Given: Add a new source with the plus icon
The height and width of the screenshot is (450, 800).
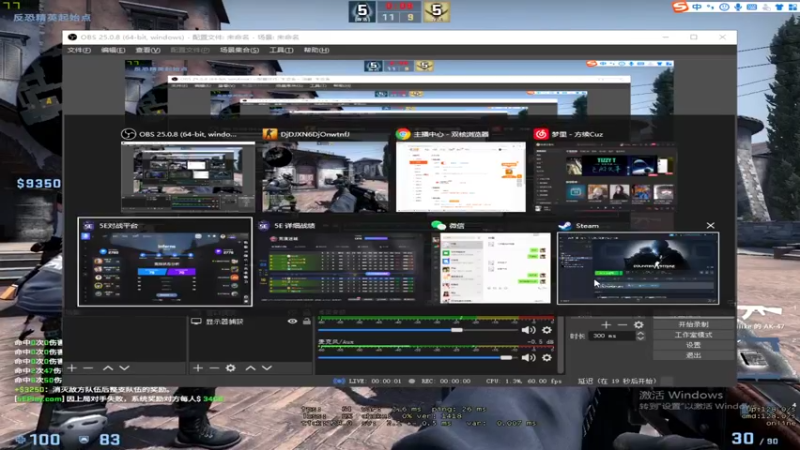Looking at the screenshot, I should pyautogui.click(x=198, y=368).
